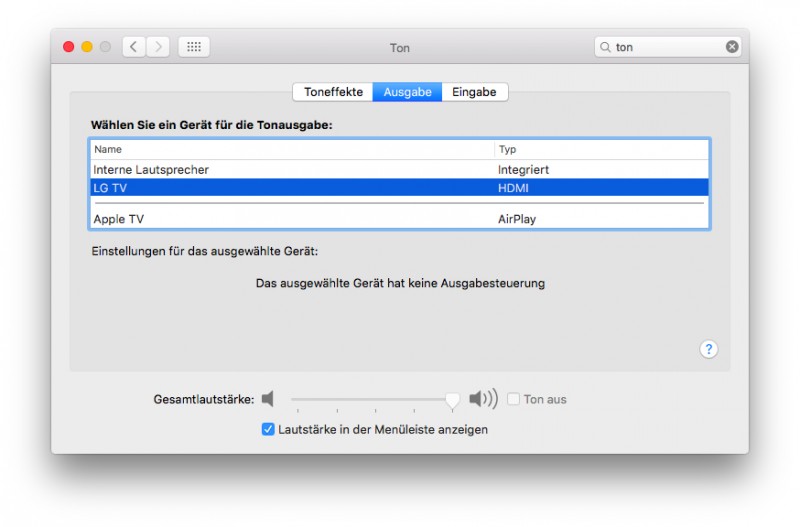Viewport: 800px width, 527px height.
Task: Click the low volume speaker icon
Action: (267, 400)
